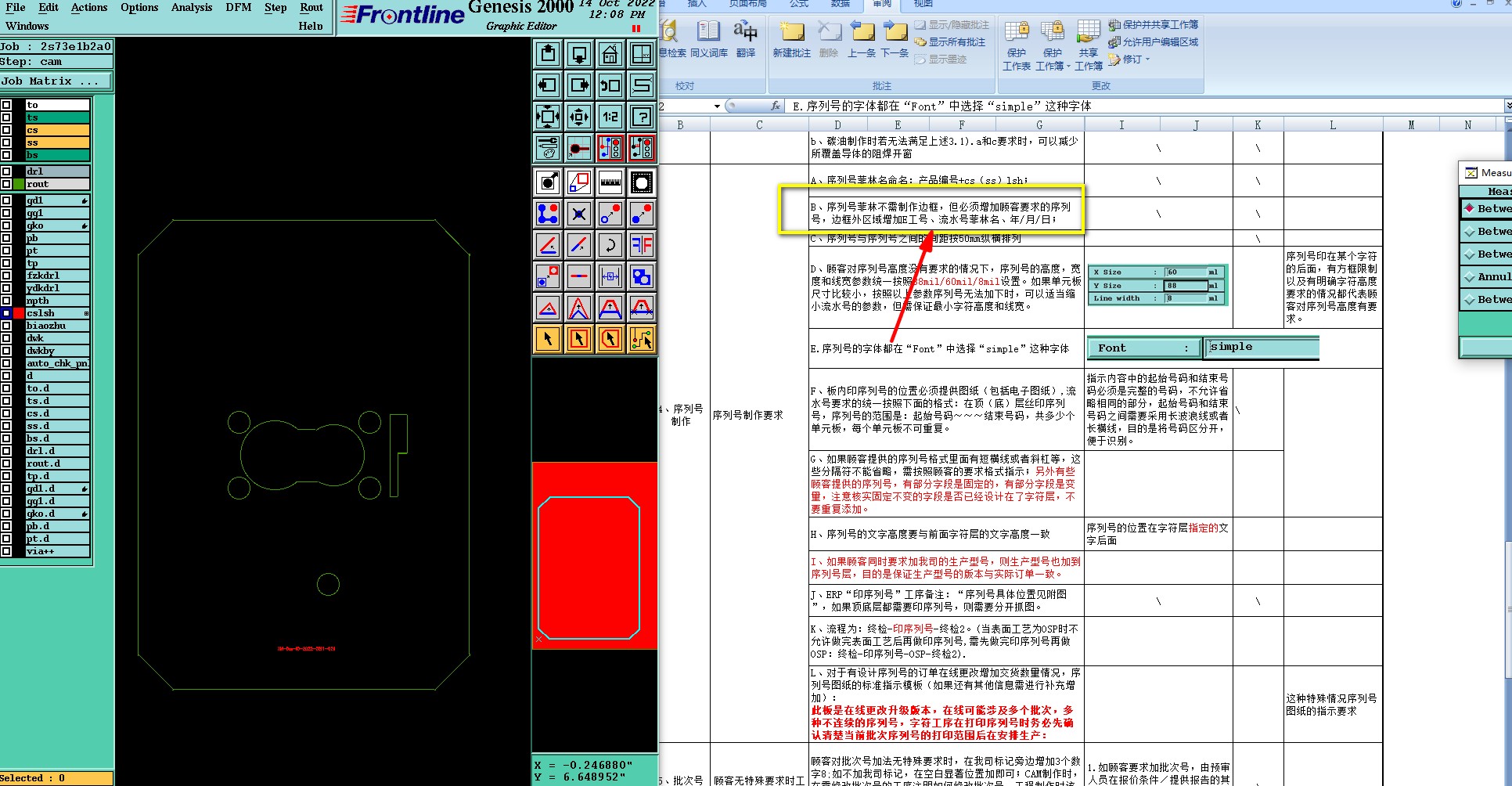Viewport: 1512px width, 786px height.
Task: Switch to the 视图 tab in Excel
Action: (x=923, y=4)
